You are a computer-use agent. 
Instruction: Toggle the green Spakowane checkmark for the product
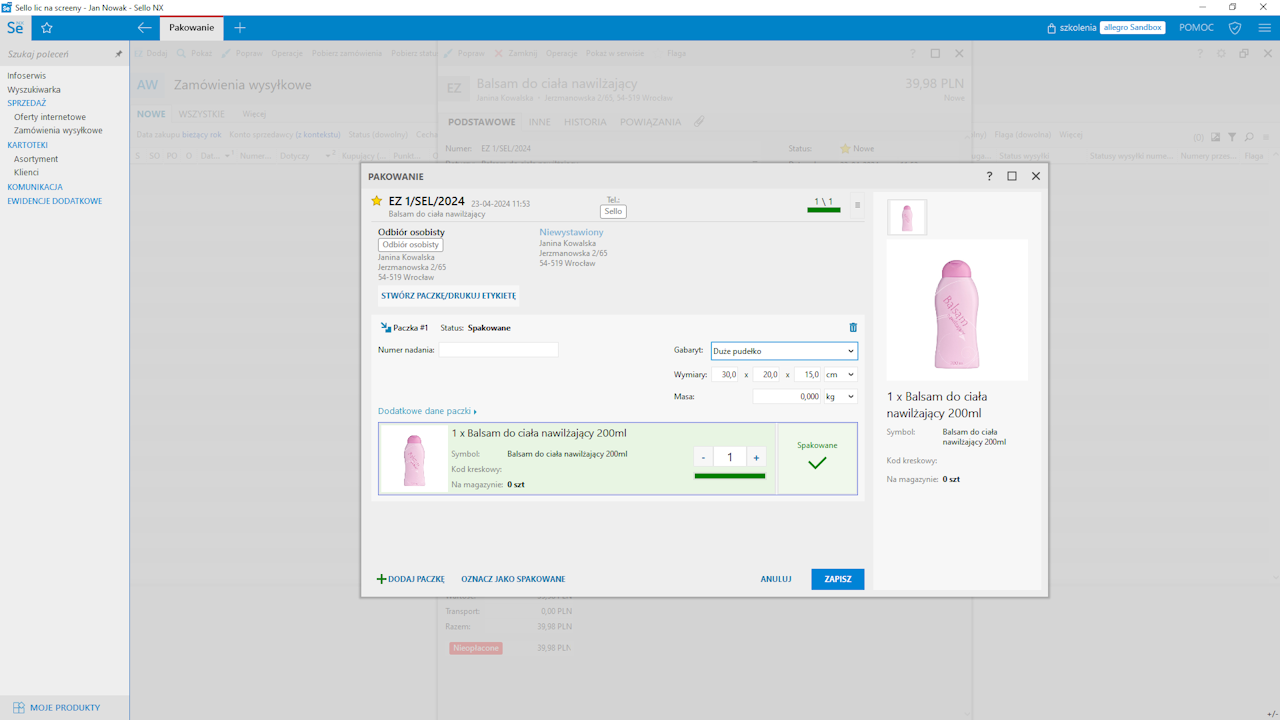tap(817, 462)
